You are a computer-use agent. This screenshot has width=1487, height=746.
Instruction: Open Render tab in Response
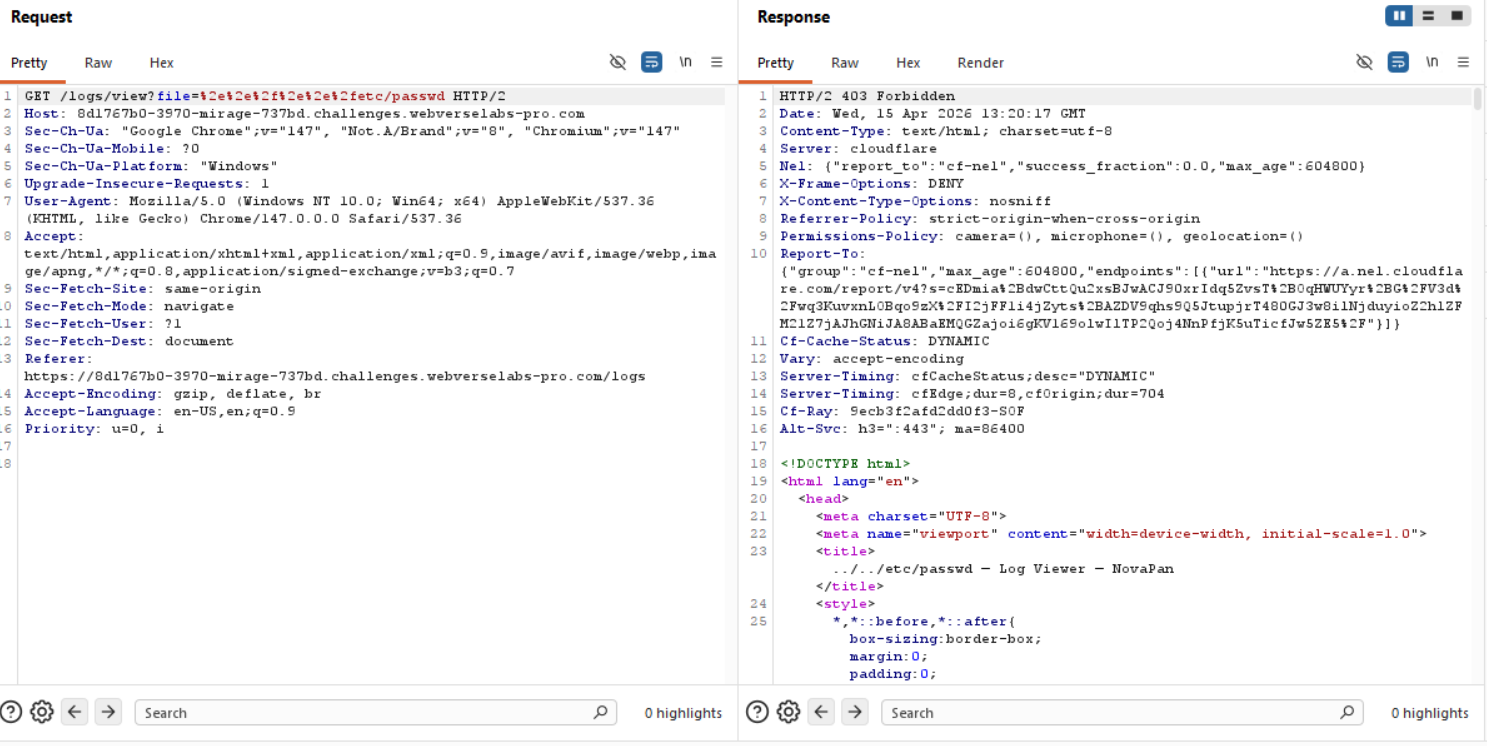point(980,62)
